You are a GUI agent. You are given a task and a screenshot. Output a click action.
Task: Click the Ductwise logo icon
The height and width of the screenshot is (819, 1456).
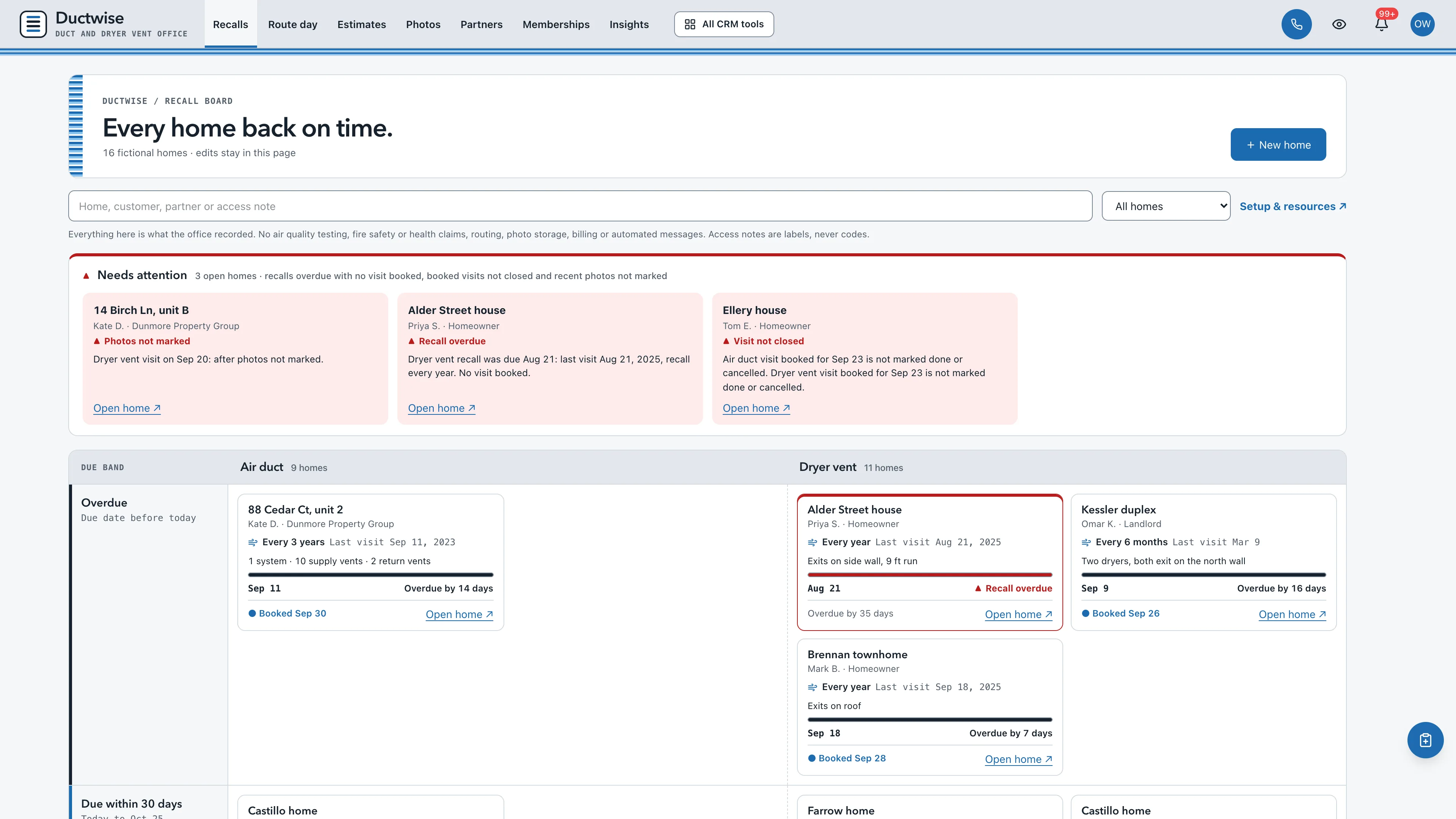point(33,24)
